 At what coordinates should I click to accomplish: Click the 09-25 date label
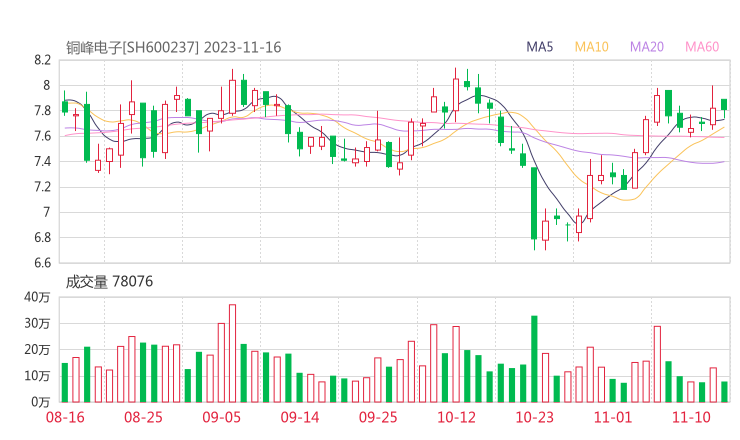click(378, 416)
